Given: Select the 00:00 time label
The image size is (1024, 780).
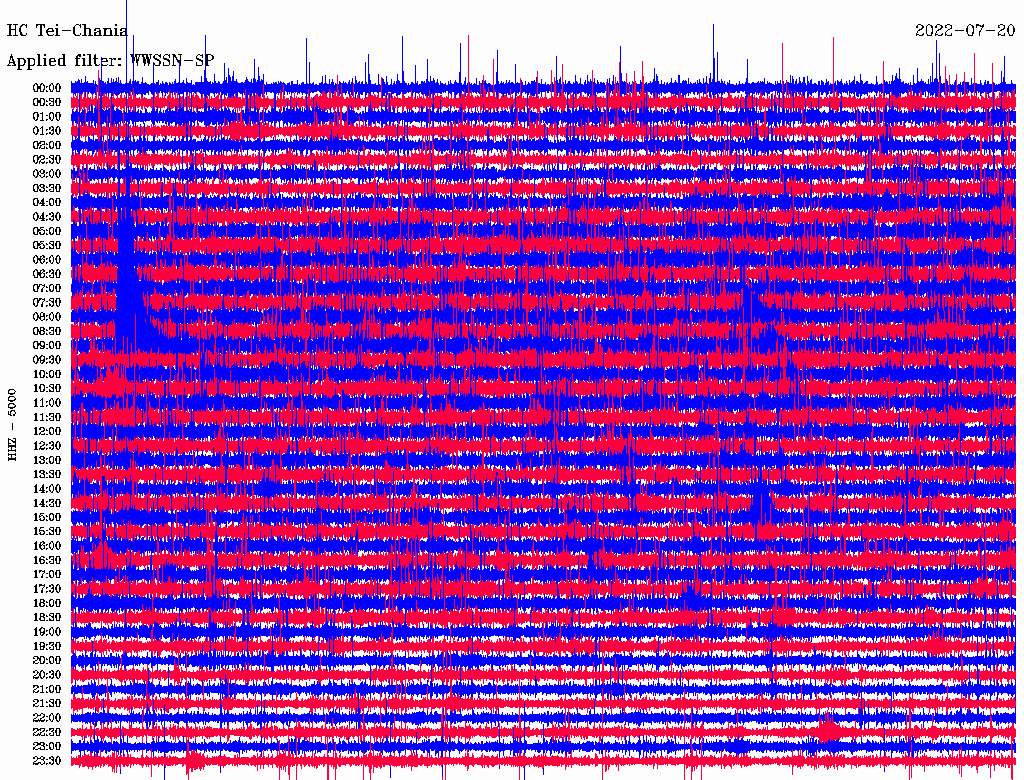Looking at the screenshot, I should [46, 88].
